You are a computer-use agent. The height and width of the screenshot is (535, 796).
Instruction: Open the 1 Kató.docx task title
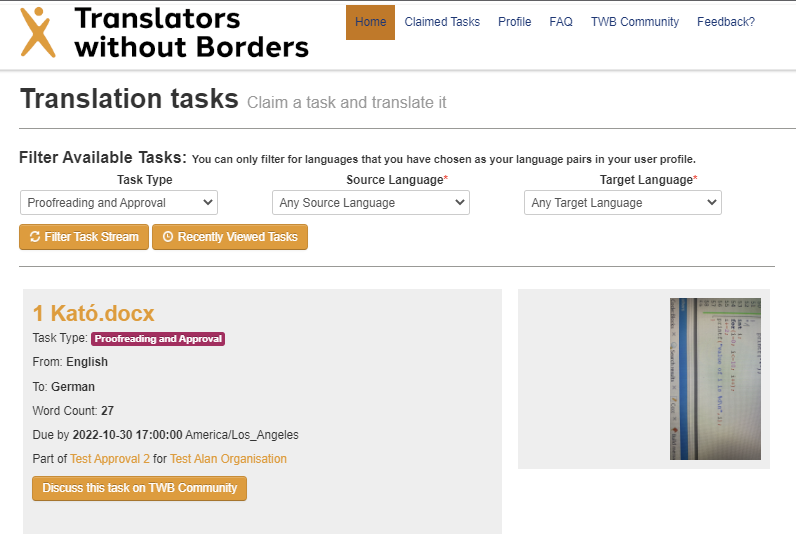coord(93,313)
